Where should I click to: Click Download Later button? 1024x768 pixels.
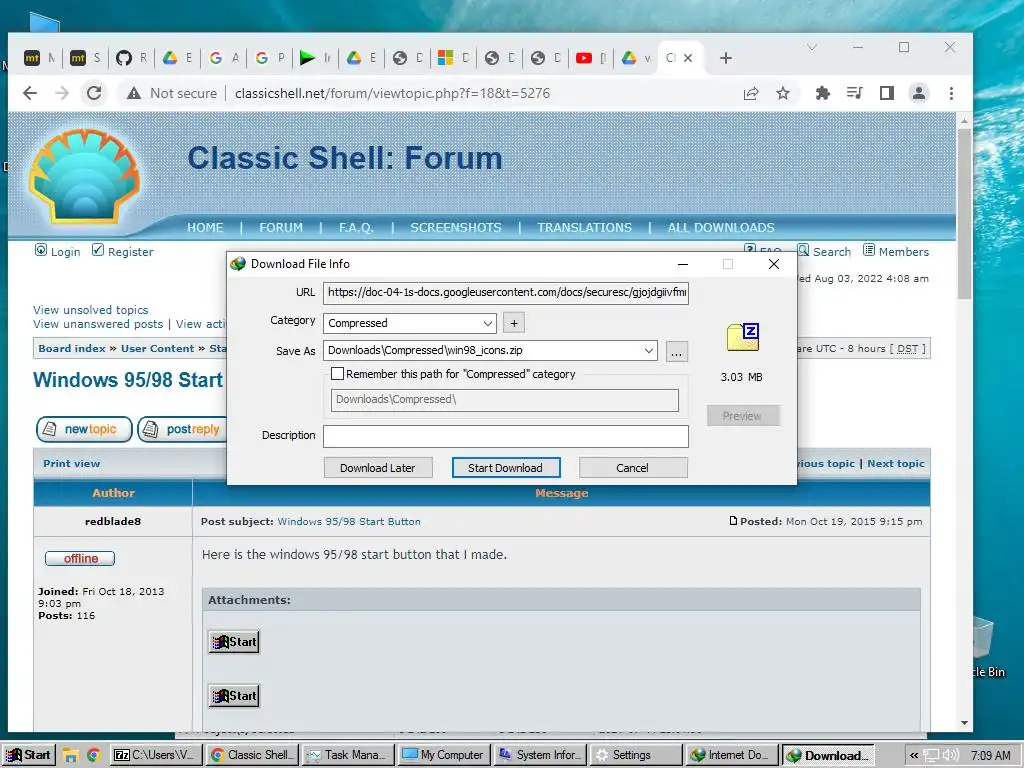point(377,468)
